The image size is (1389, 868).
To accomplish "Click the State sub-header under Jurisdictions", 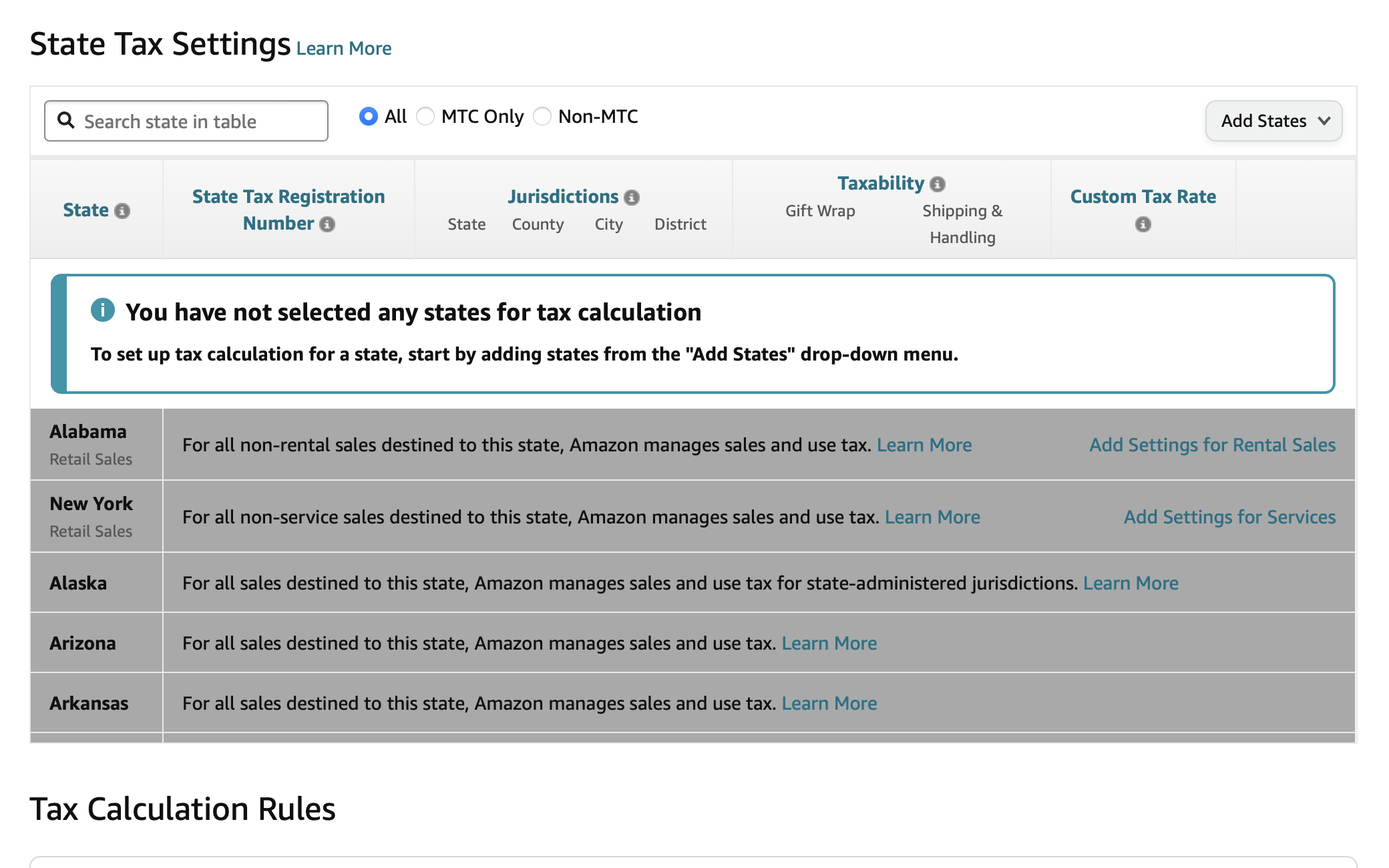I will pos(467,224).
